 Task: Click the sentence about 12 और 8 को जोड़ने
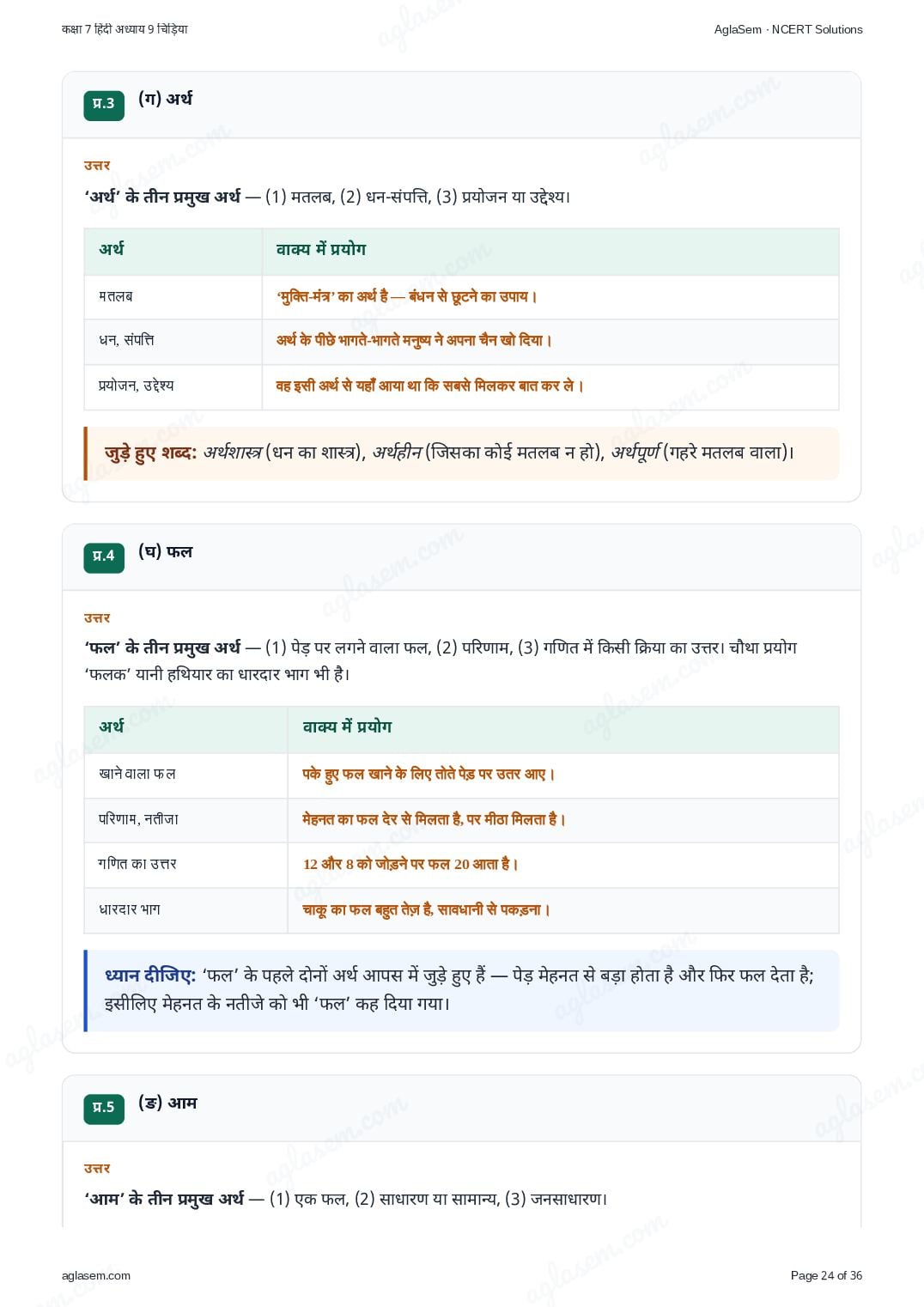[410, 865]
